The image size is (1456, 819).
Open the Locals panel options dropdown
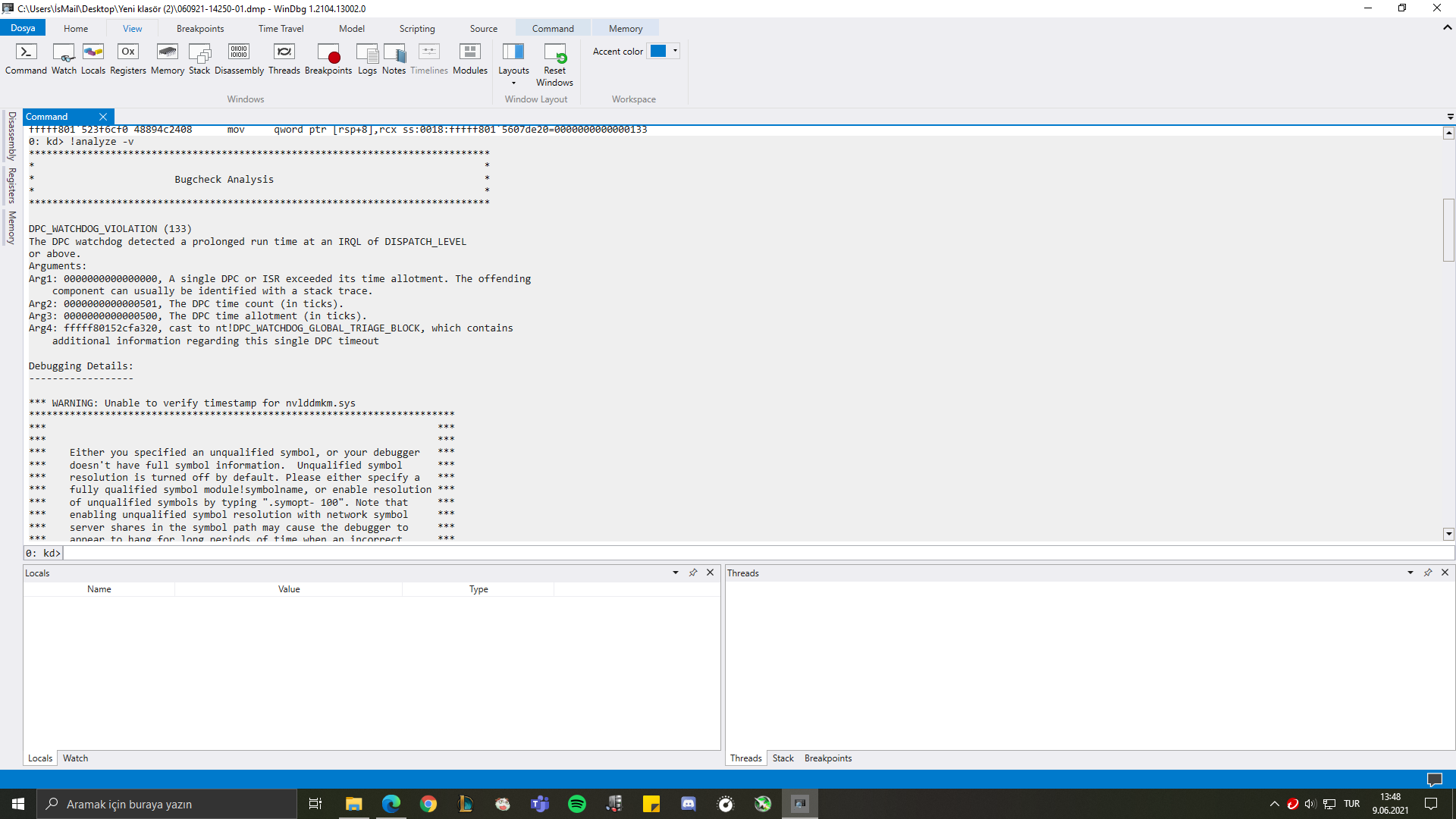(x=675, y=573)
